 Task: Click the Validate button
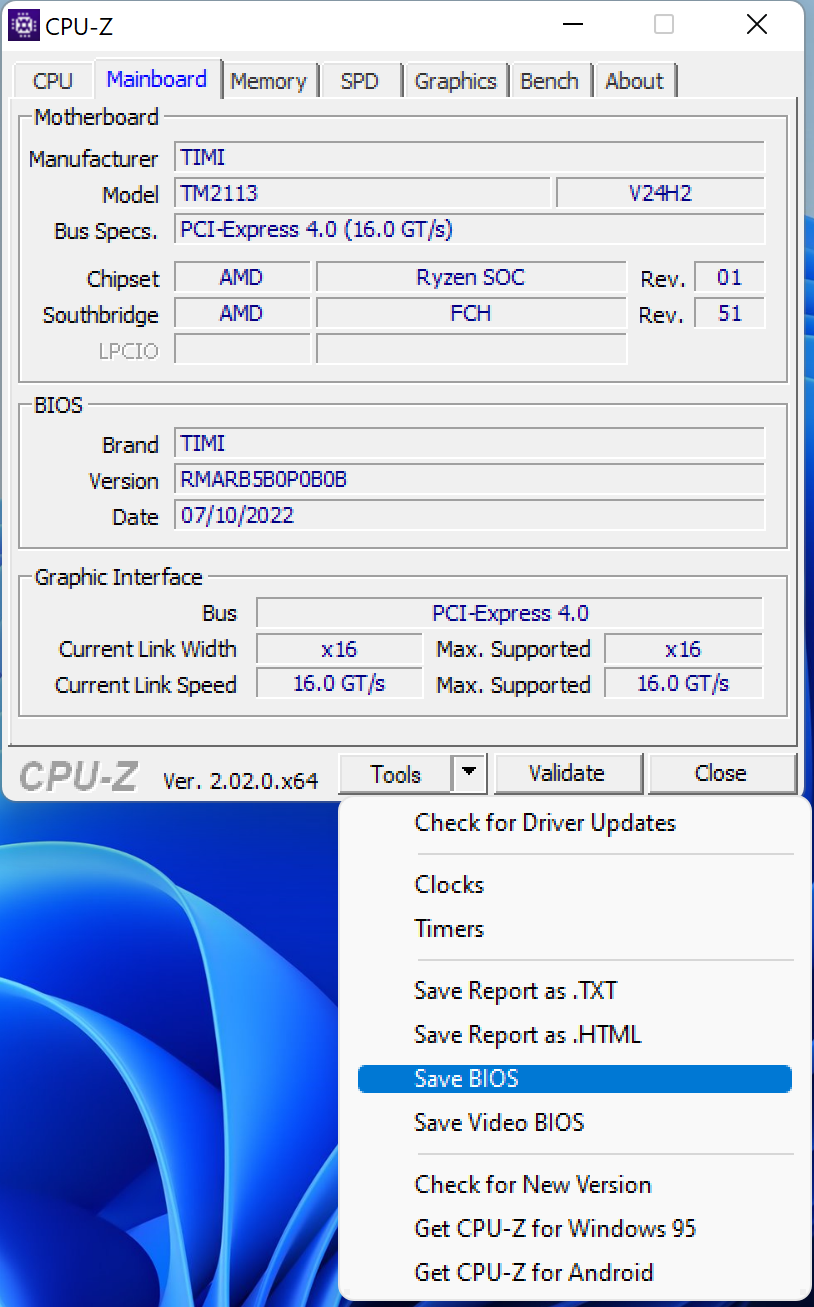click(x=567, y=774)
